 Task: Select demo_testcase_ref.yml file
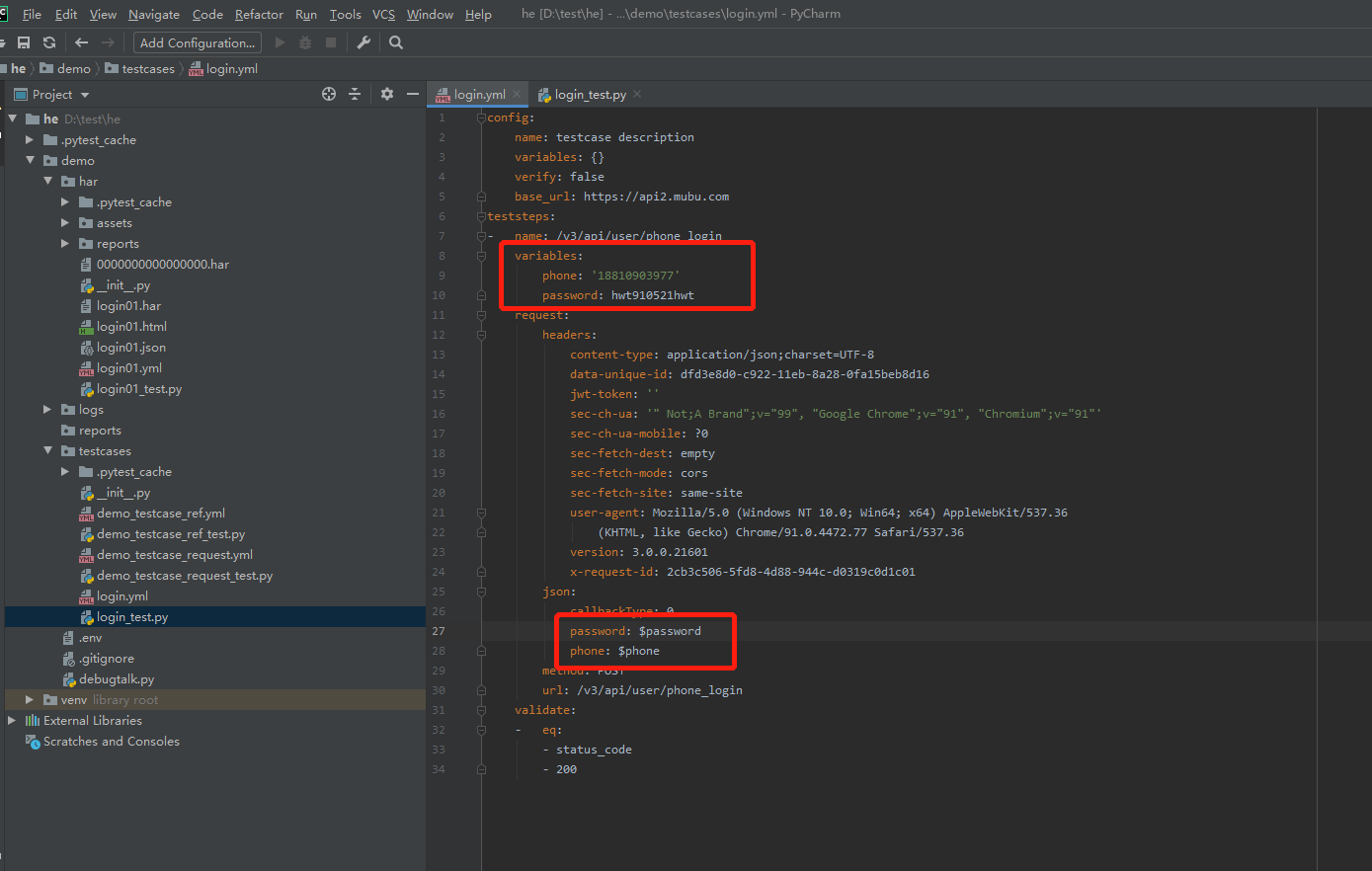(x=161, y=514)
